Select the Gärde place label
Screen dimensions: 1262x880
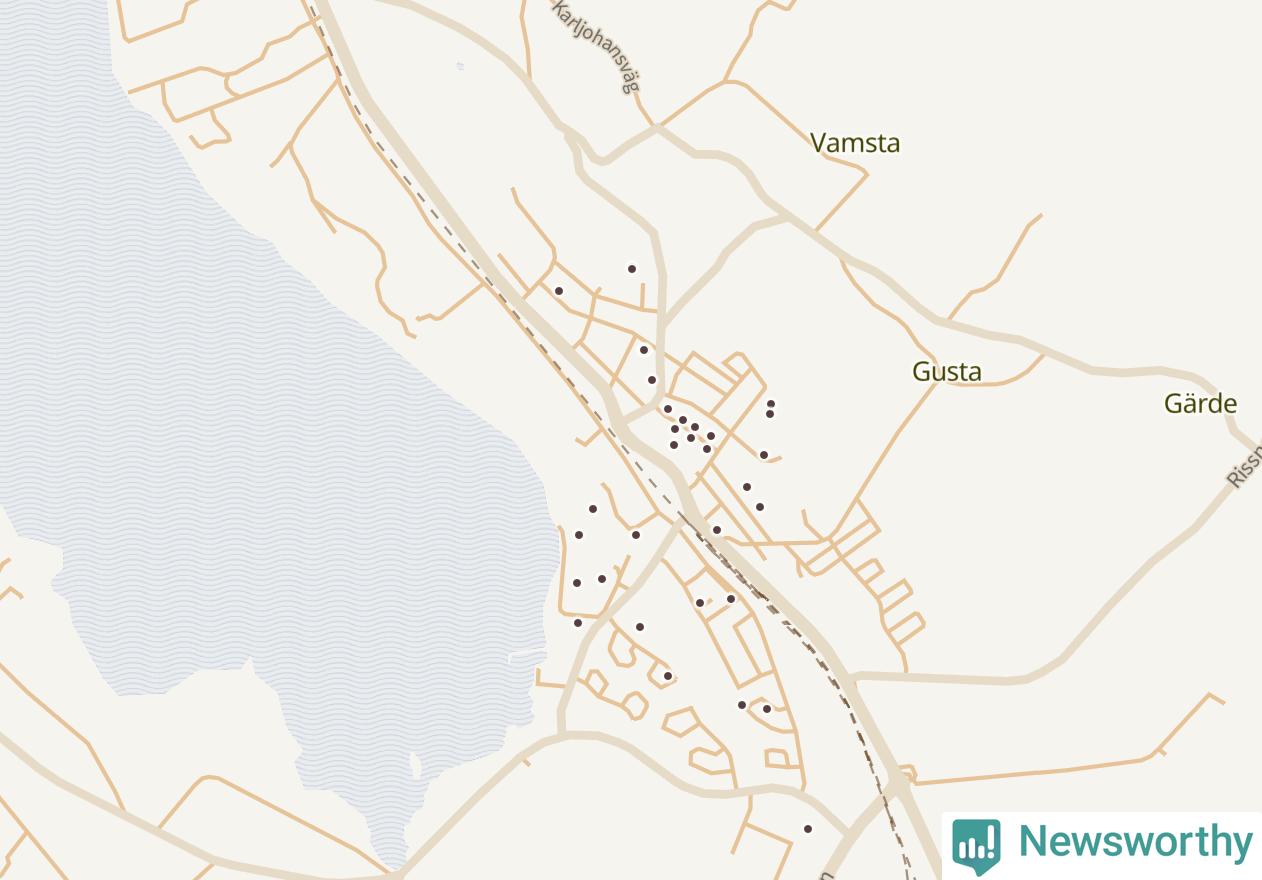point(1200,404)
